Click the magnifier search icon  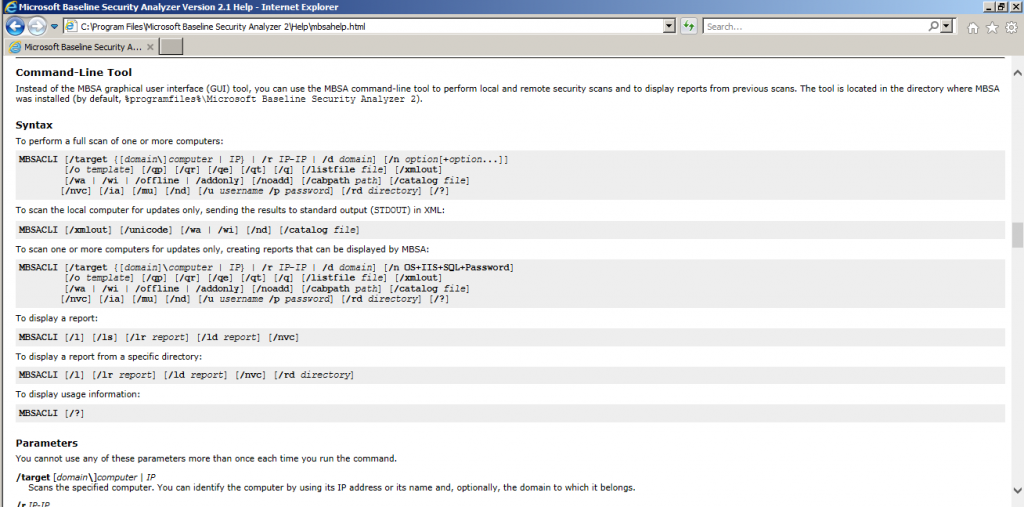933,26
